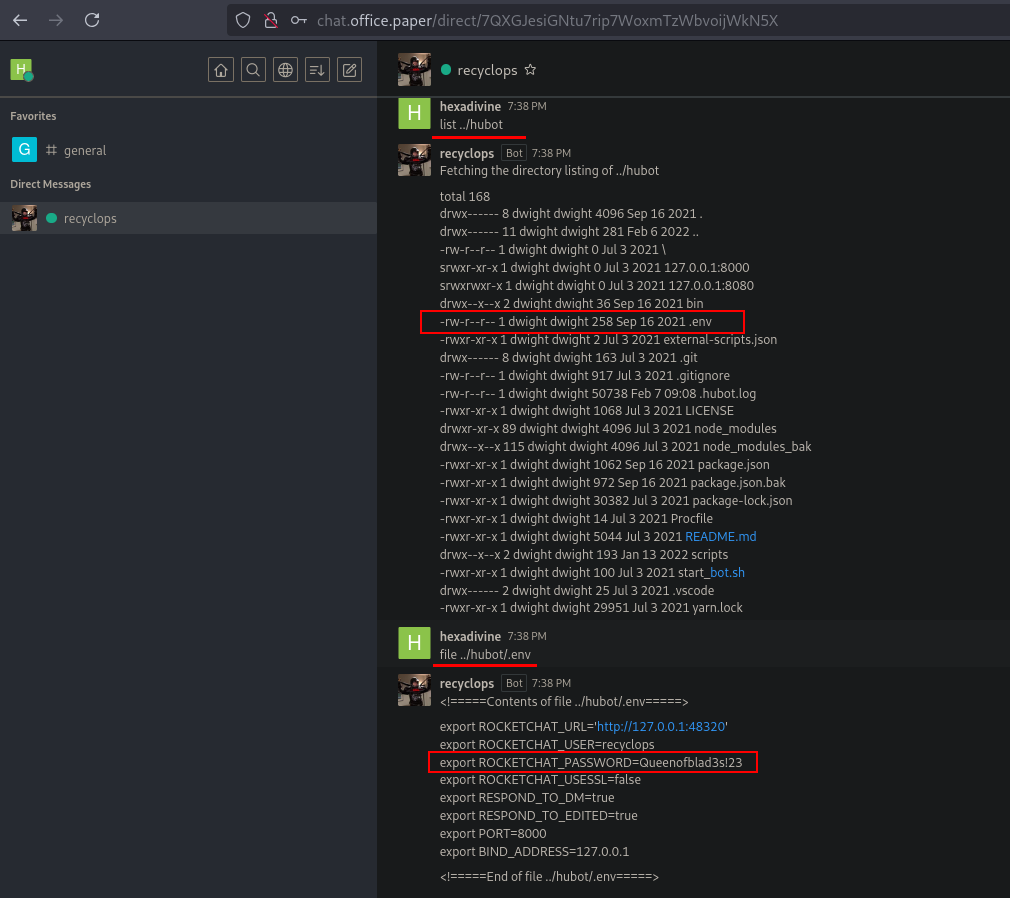Click the Bot tag on directory listing reply
1010x898 pixels.
tap(514, 153)
